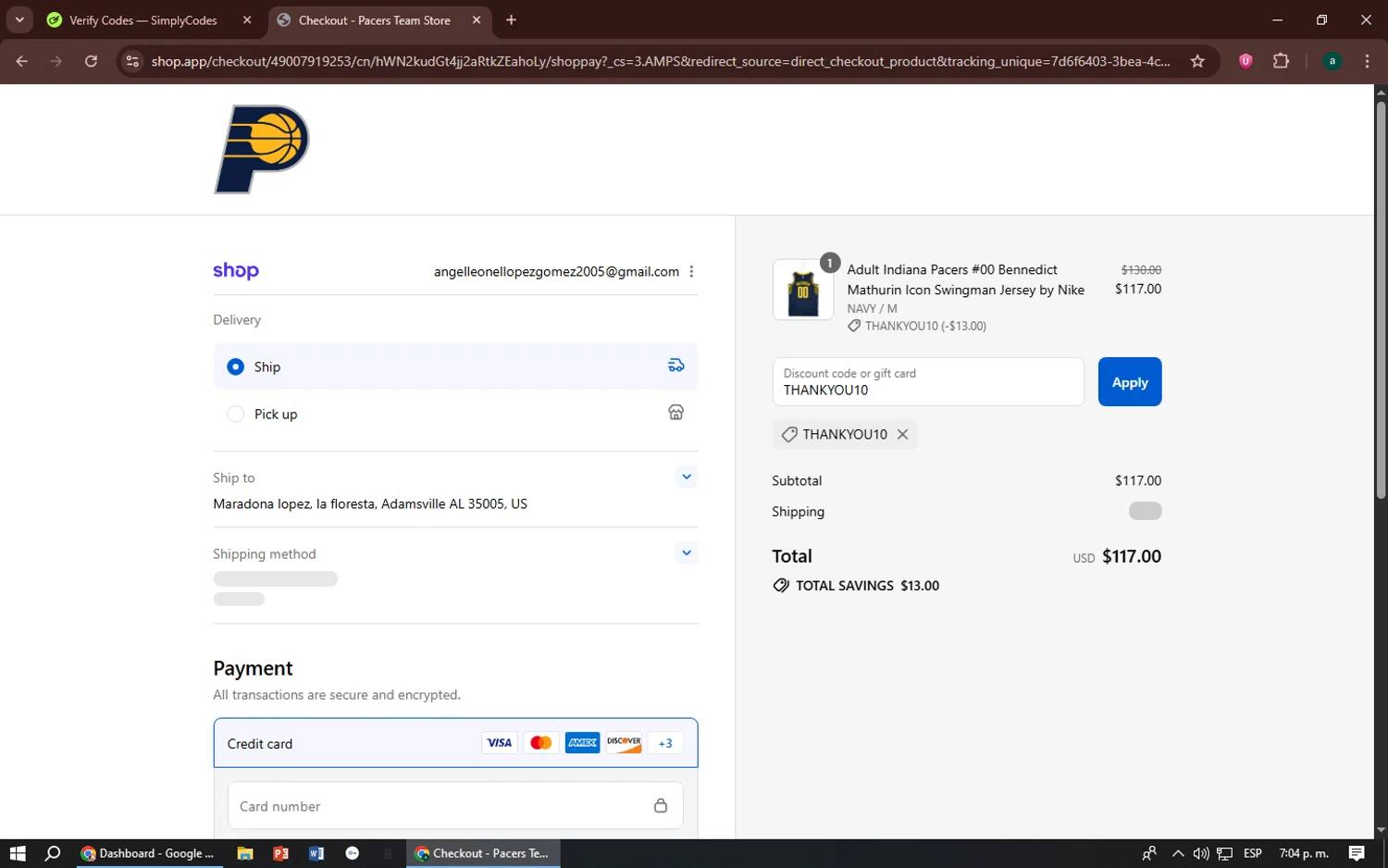
Task: Open the notification center icon
Action: [x=1357, y=853]
